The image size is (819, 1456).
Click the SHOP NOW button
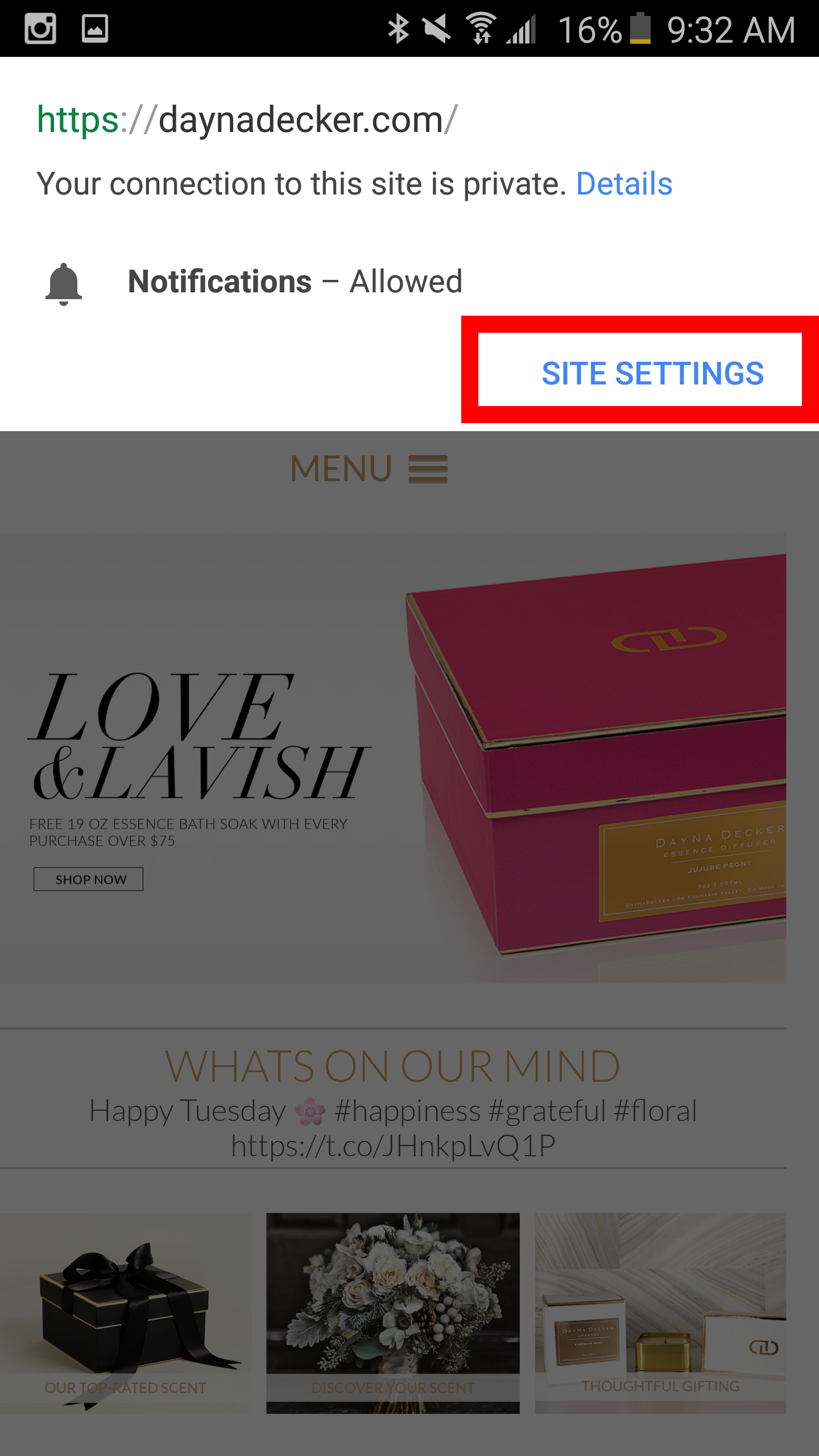point(88,879)
